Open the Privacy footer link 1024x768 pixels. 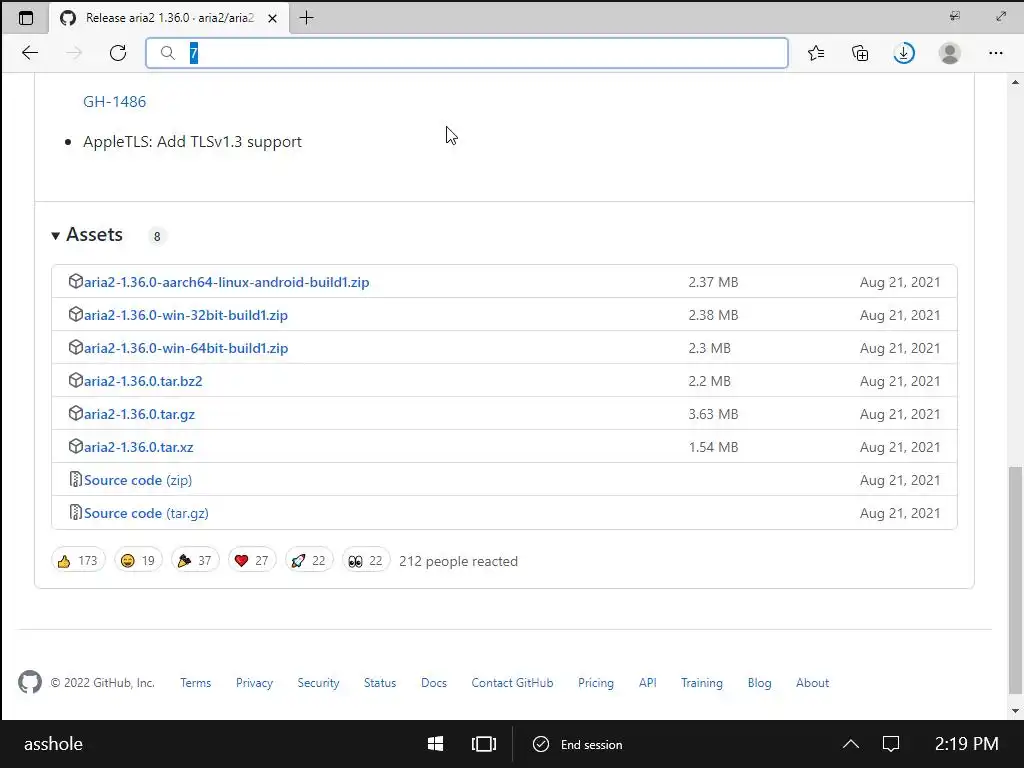(254, 682)
